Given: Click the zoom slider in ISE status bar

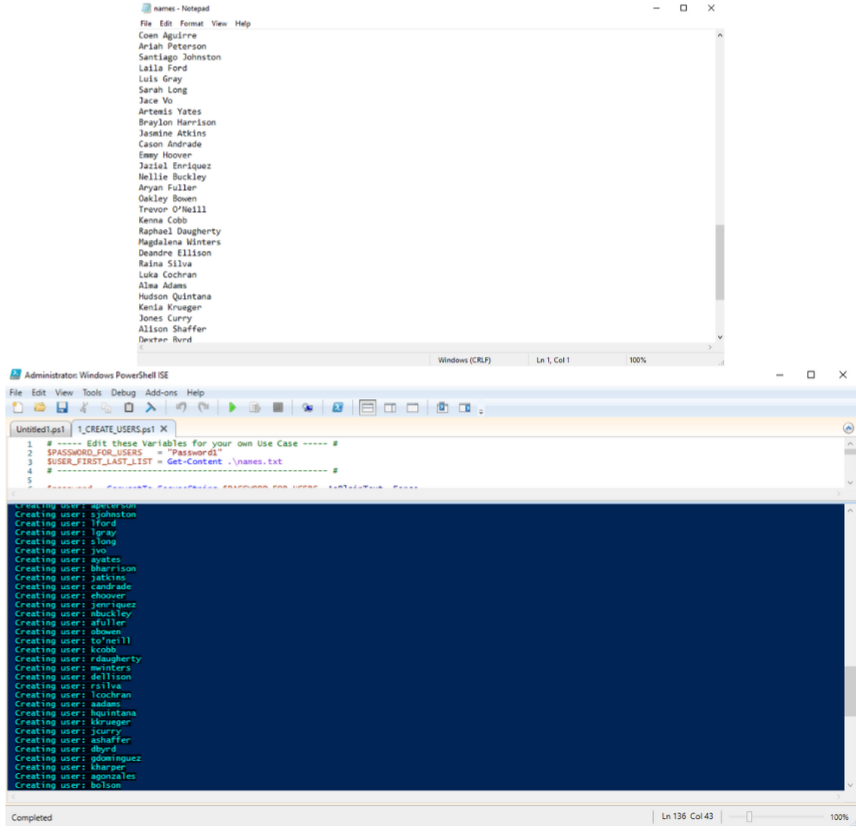Looking at the screenshot, I should [748, 817].
